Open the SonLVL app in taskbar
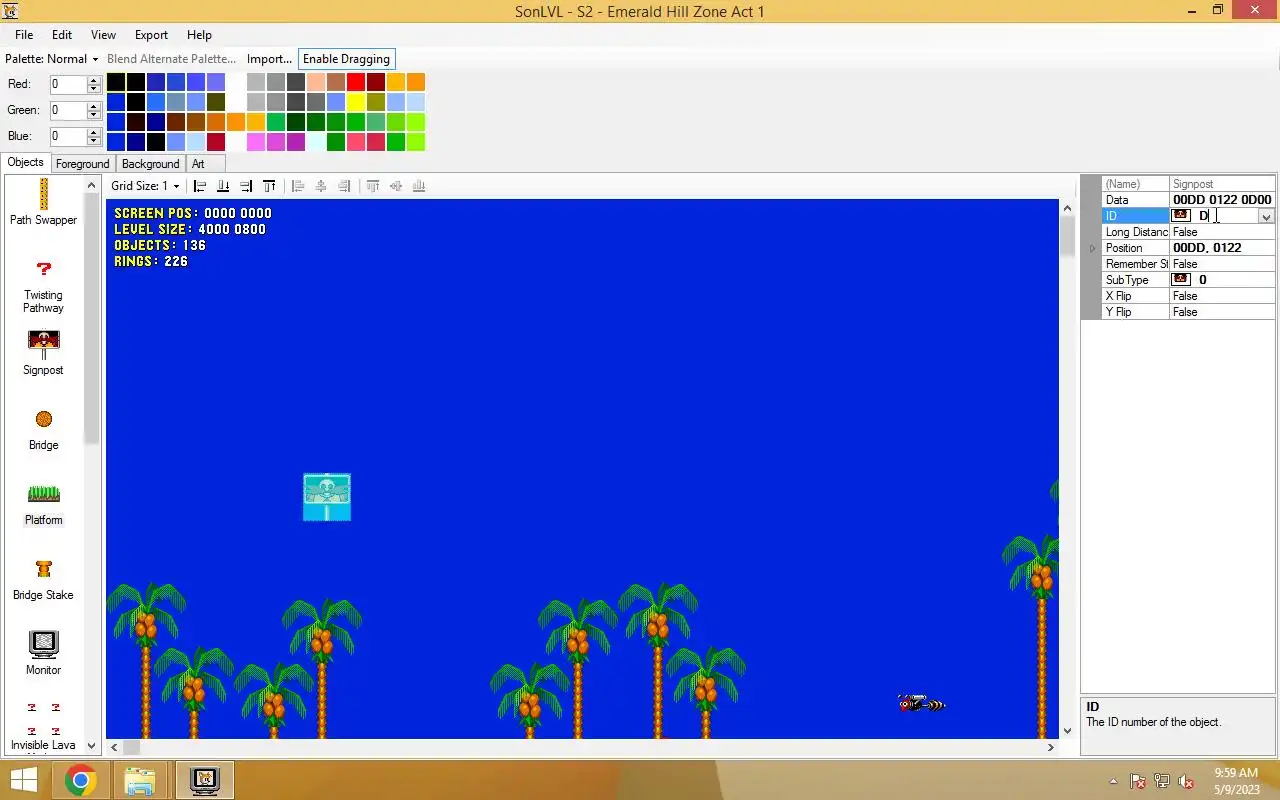 click(x=205, y=780)
